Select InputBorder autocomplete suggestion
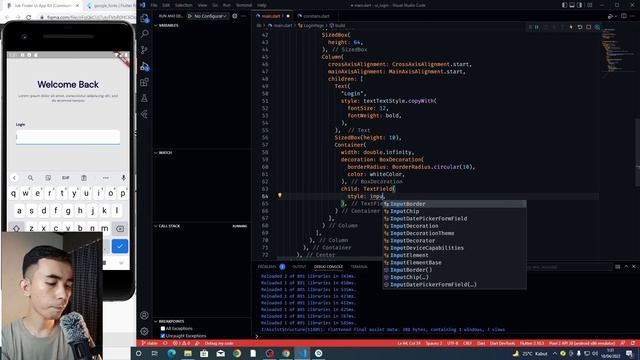This screenshot has height=360, width=640. pyautogui.click(x=454, y=204)
